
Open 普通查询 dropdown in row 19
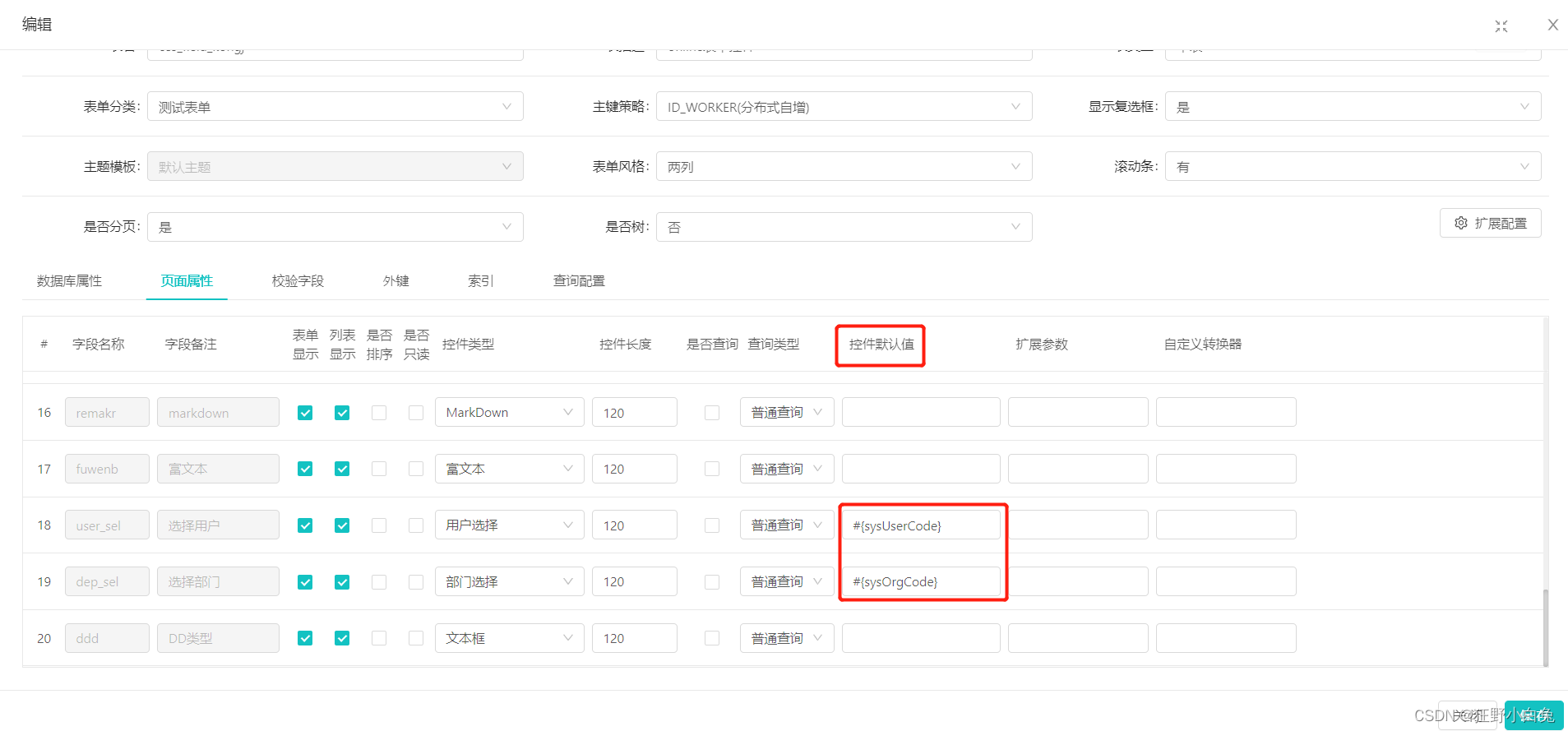click(x=787, y=581)
